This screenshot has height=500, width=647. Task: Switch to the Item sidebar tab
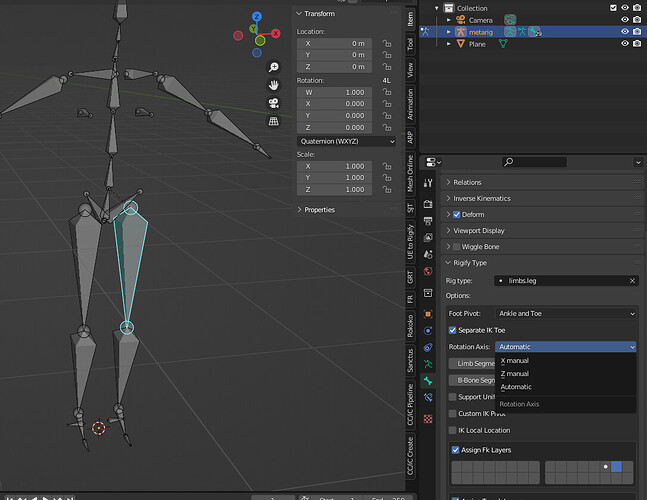pos(410,19)
